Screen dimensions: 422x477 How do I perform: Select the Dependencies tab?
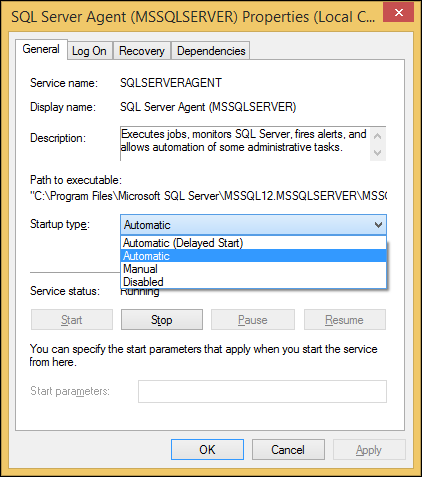tap(211, 51)
